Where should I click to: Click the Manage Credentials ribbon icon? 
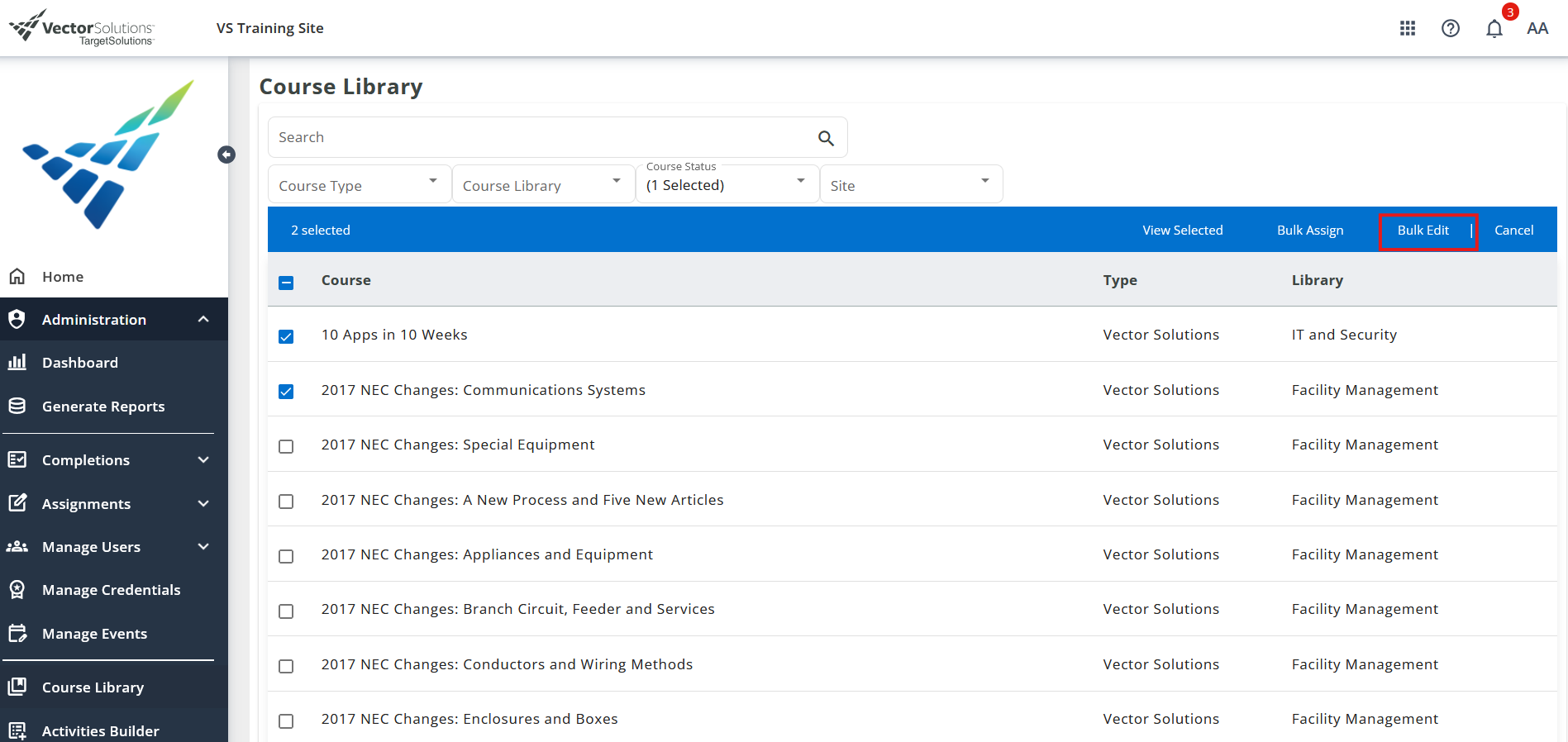17,589
